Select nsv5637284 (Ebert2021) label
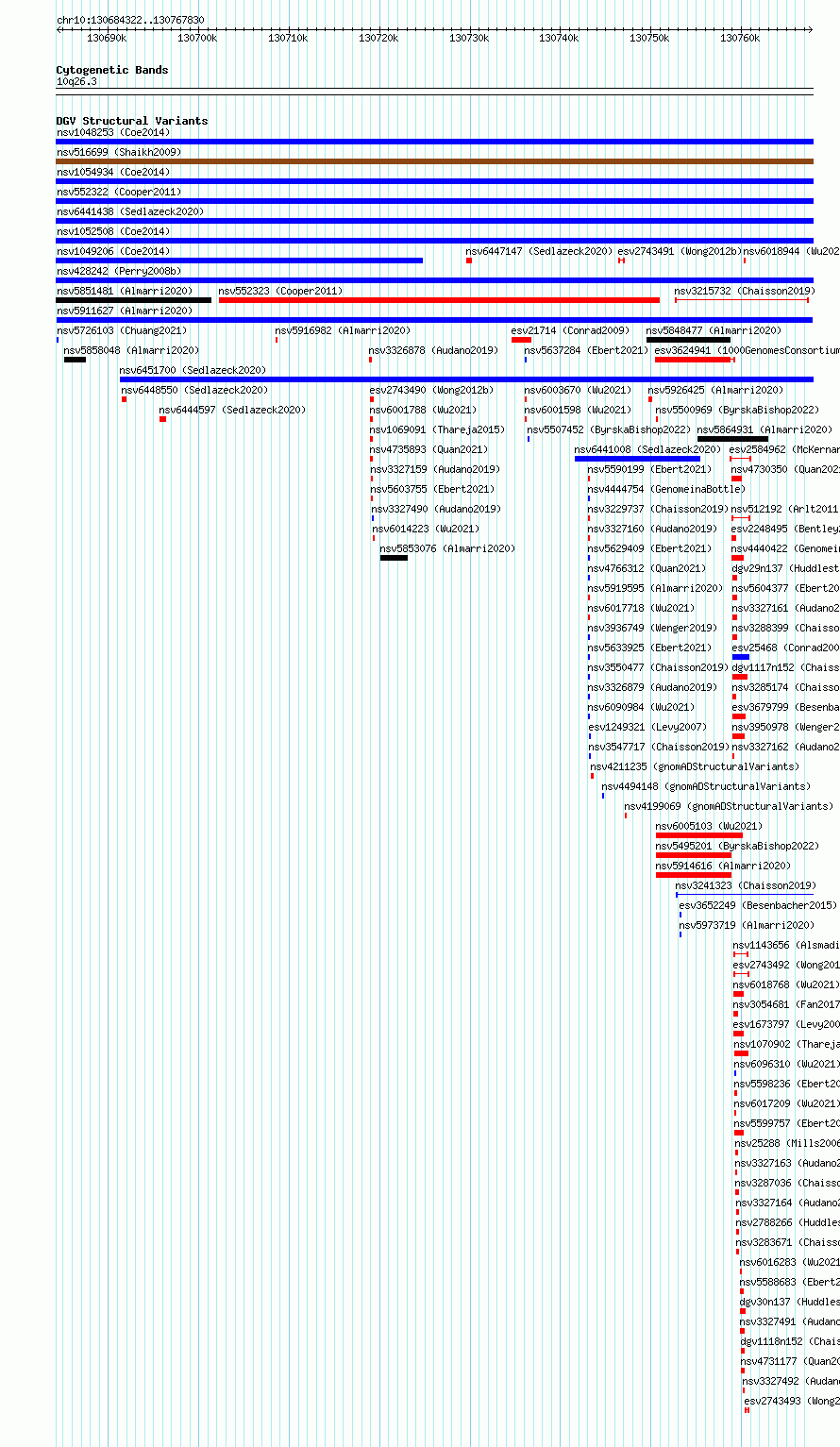Image resolution: width=840 pixels, height=1447 pixels. pos(587,350)
